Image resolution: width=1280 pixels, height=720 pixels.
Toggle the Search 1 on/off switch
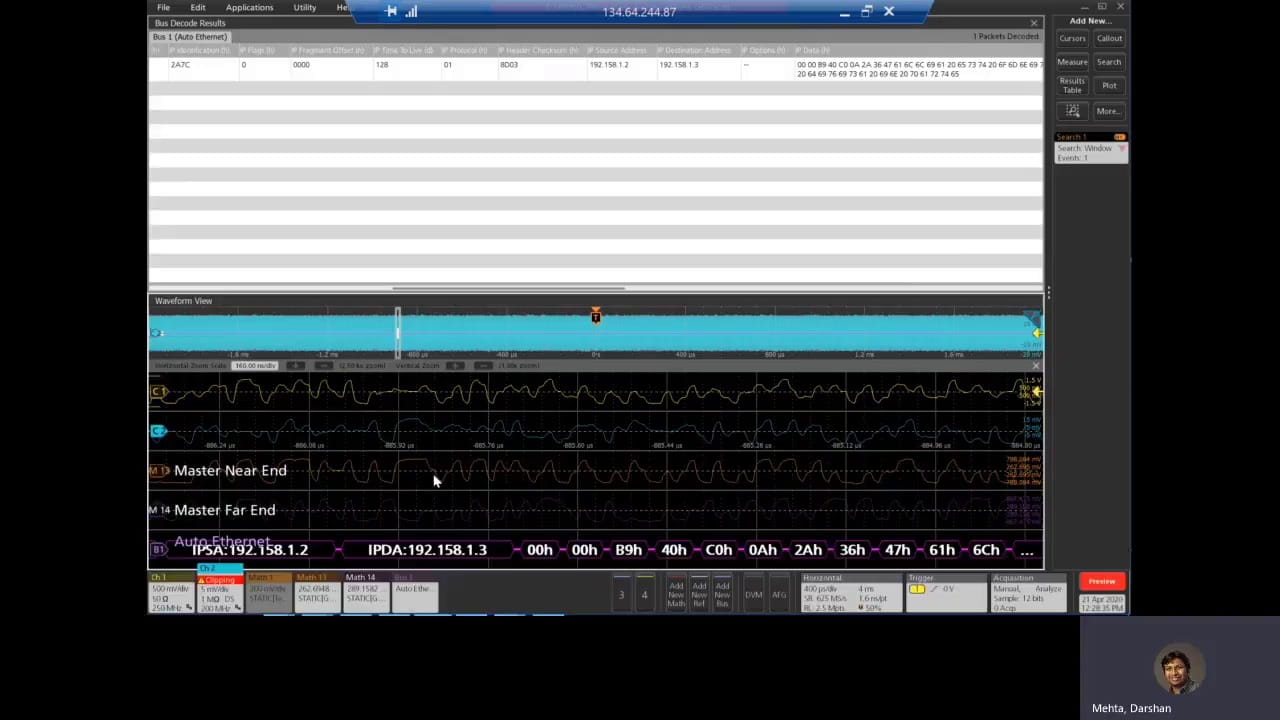click(x=1120, y=137)
